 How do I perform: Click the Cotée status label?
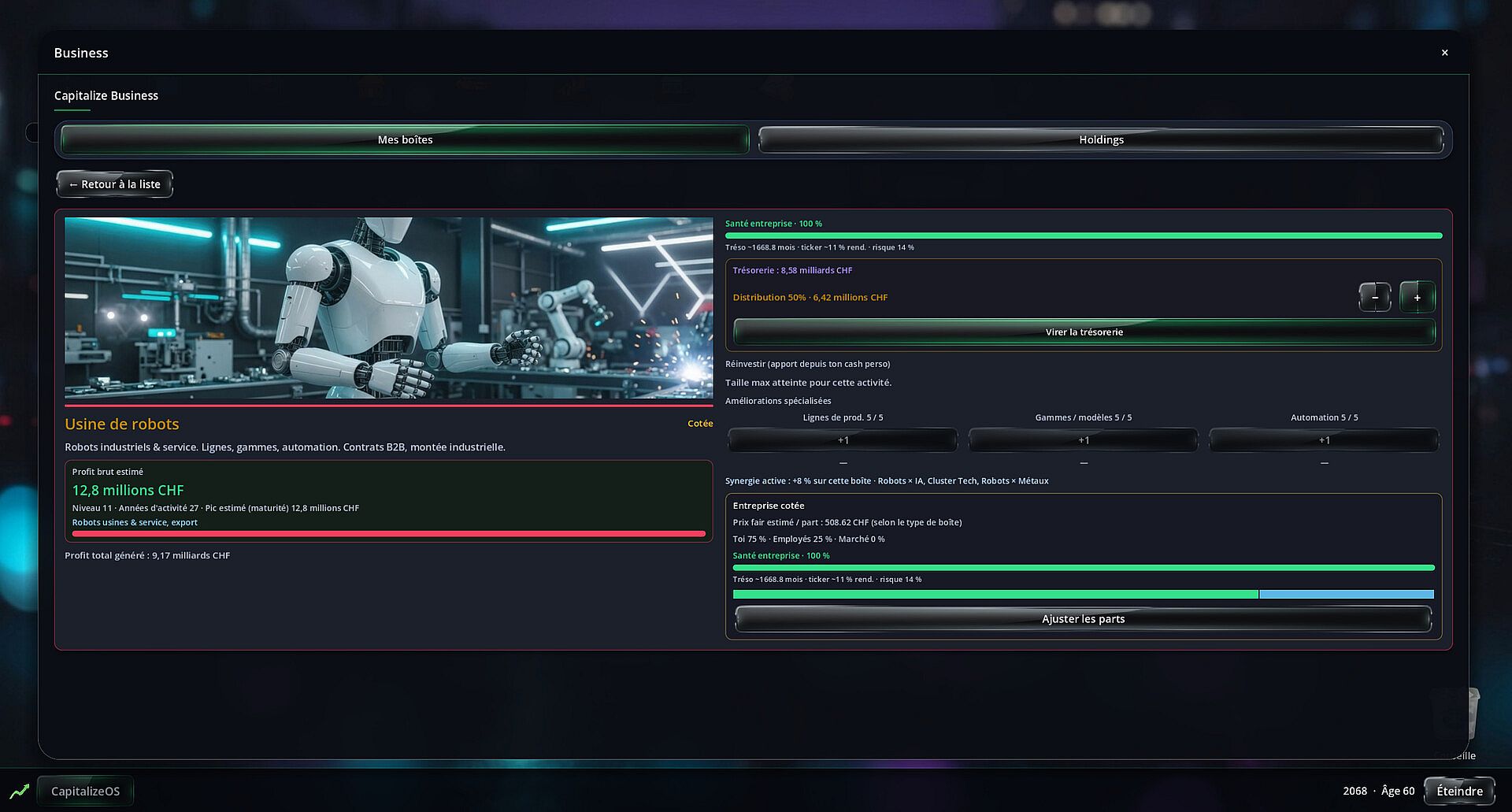point(699,424)
